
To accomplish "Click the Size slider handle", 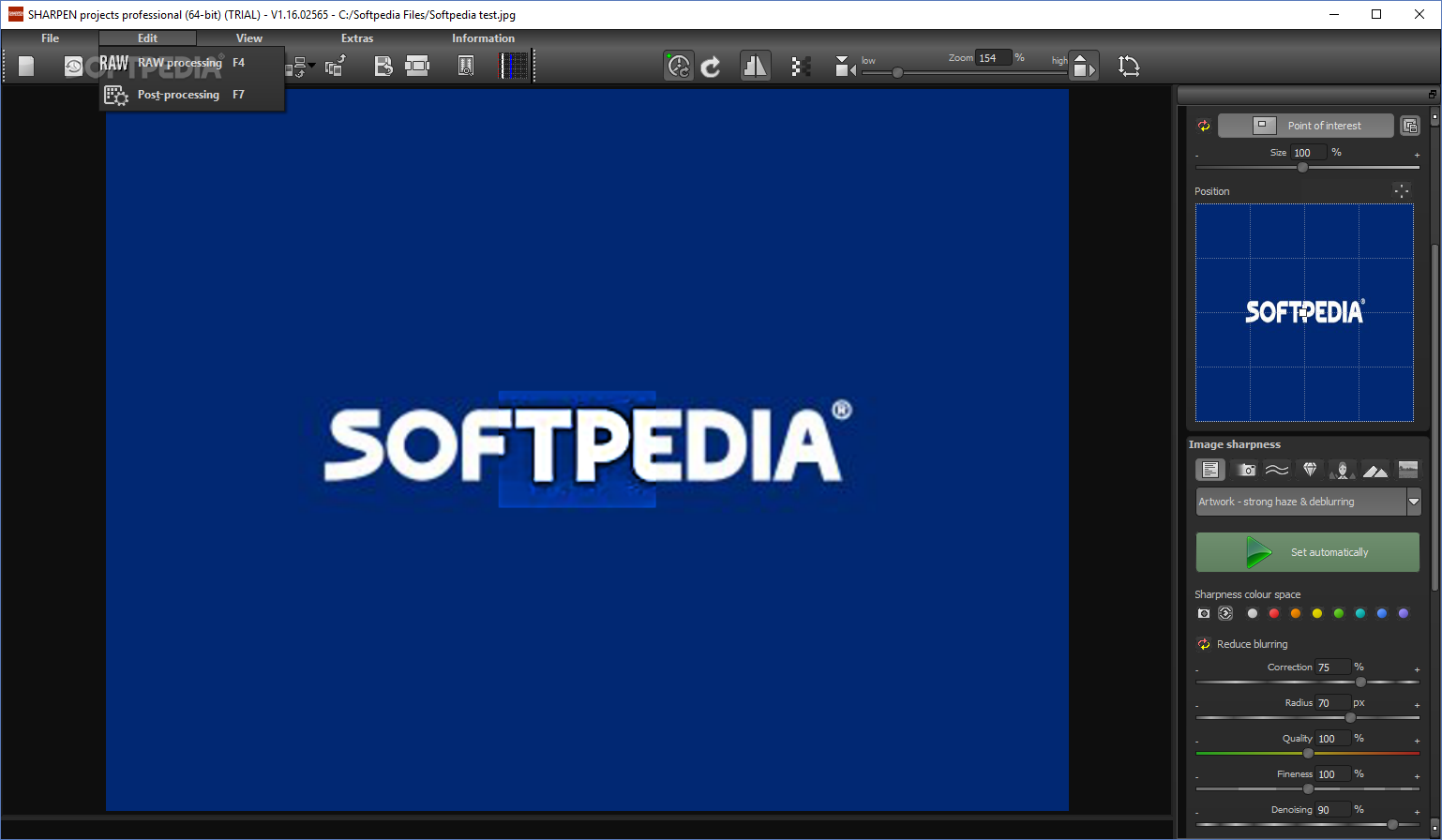I will pyautogui.click(x=1302, y=167).
